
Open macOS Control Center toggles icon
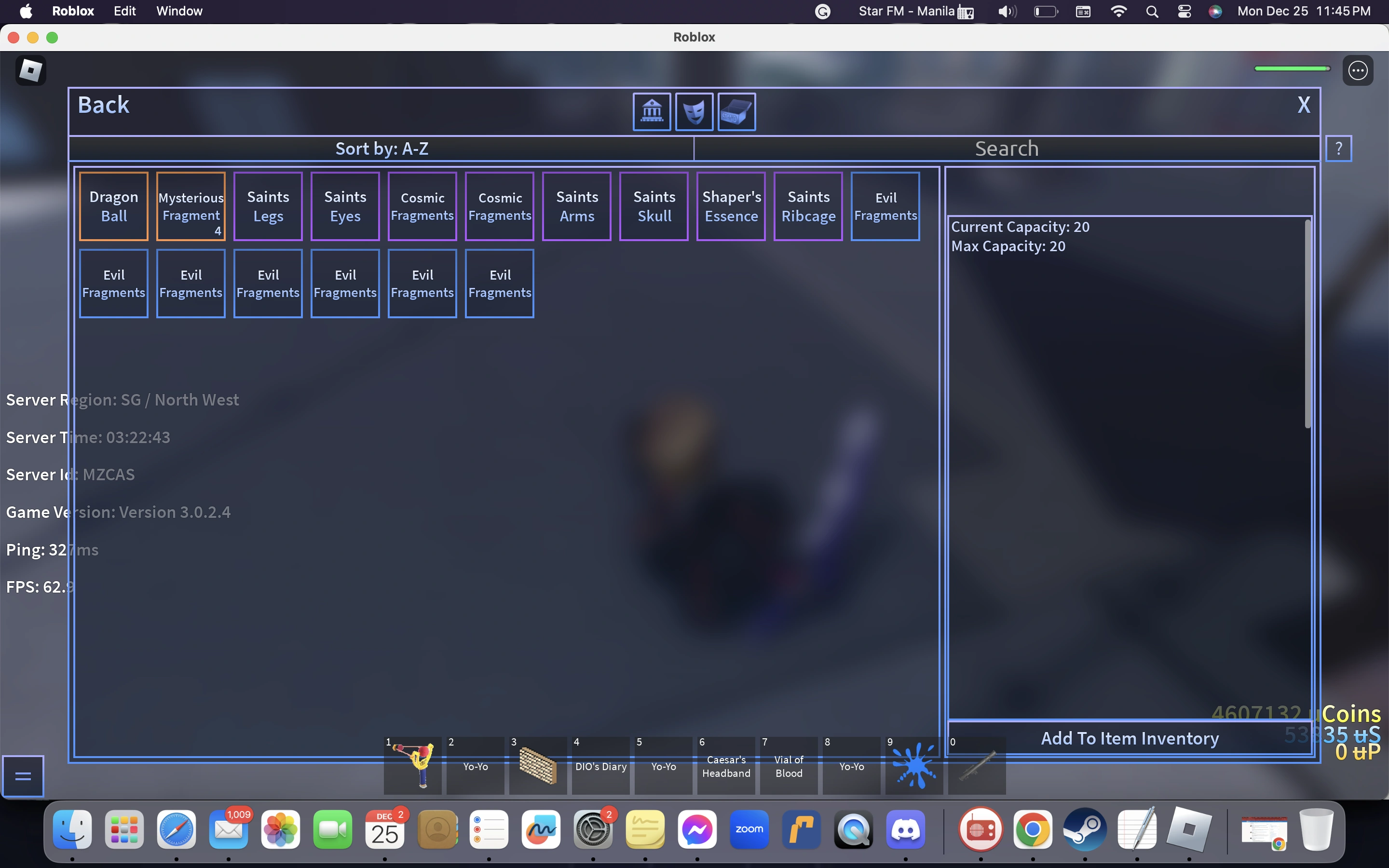[1184, 12]
